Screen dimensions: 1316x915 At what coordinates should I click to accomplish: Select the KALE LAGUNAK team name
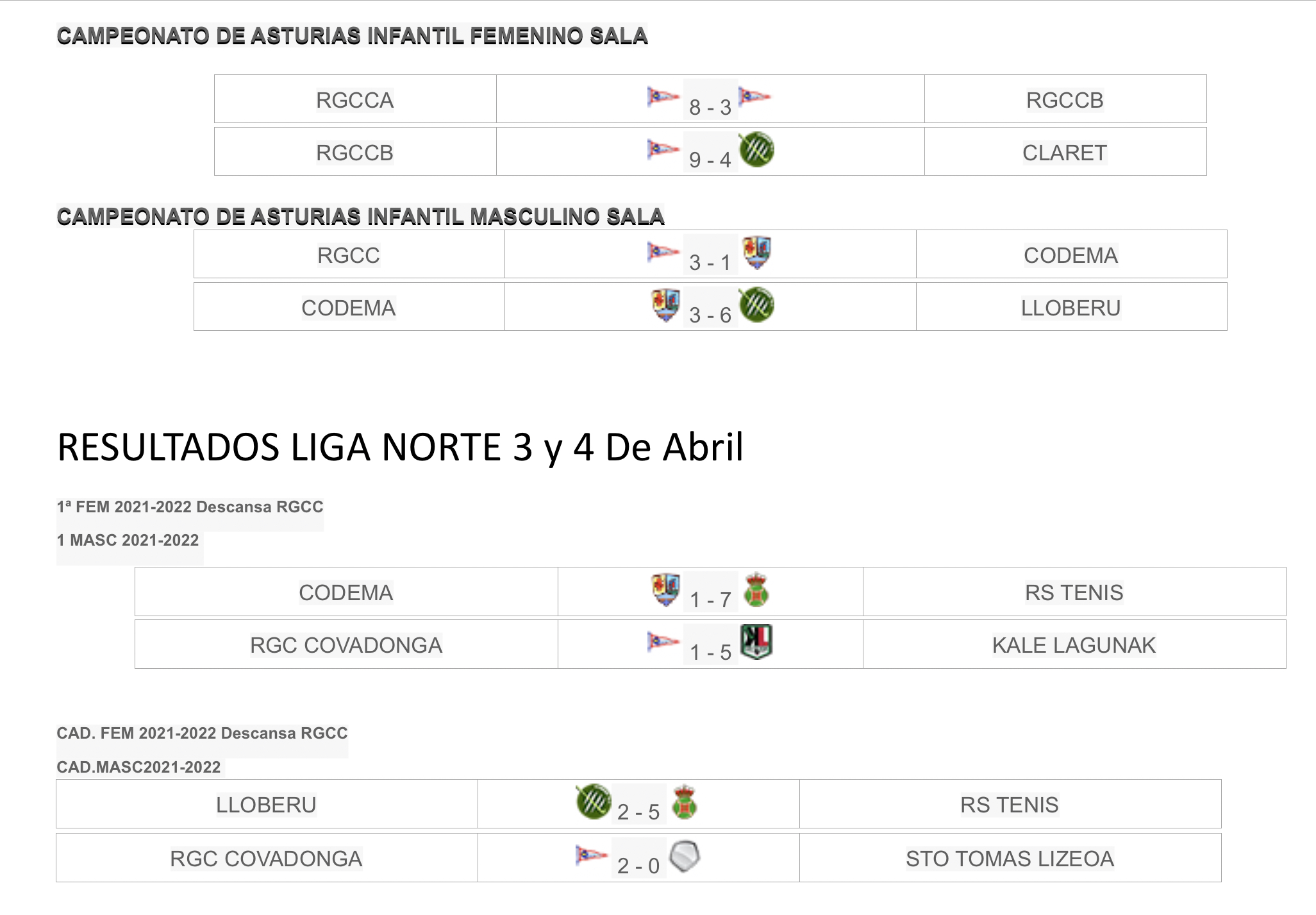[1074, 645]
